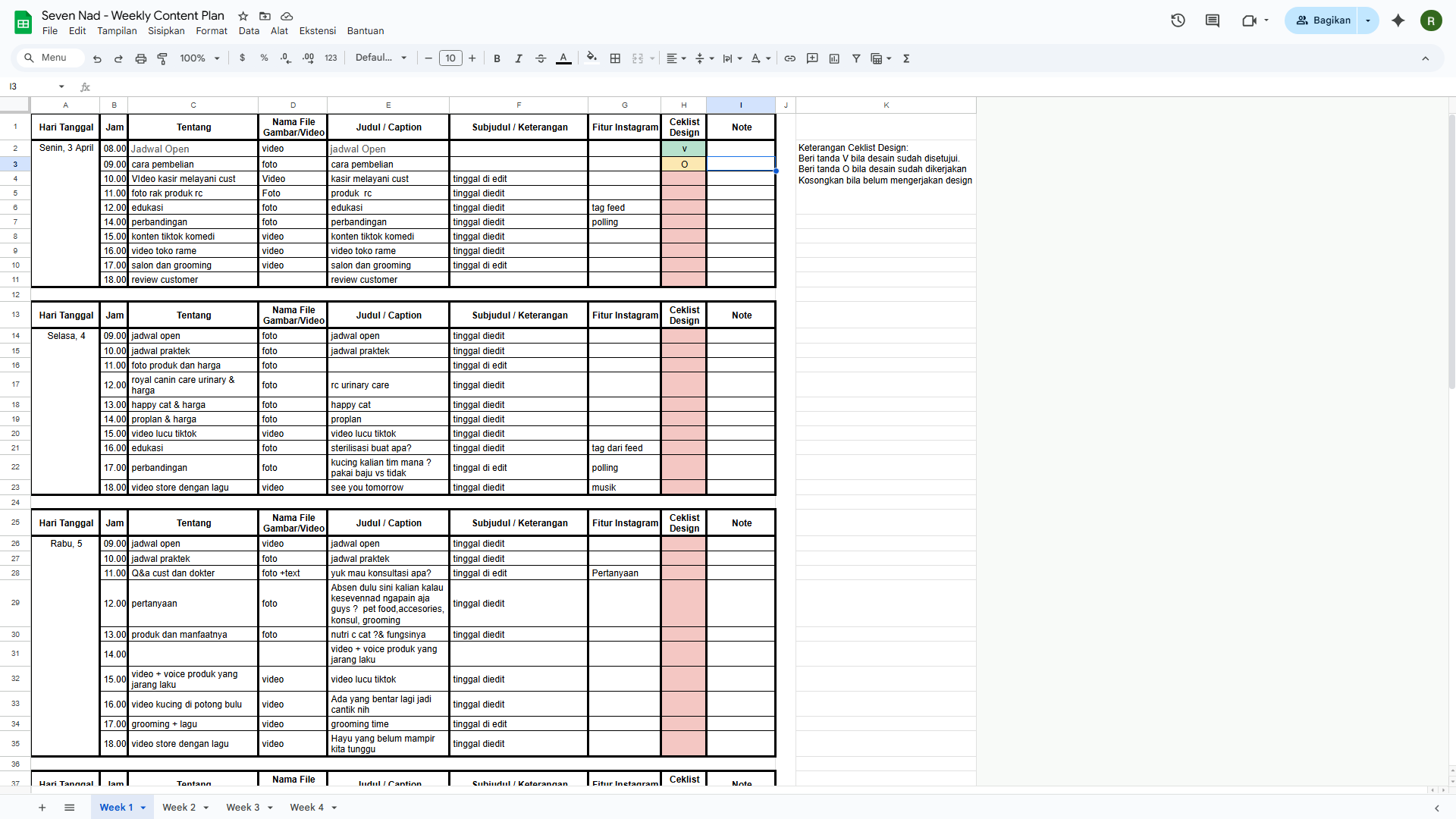The image size is (1456, 819).
Task: Open the Sisipkan menu
Action: 166,31
